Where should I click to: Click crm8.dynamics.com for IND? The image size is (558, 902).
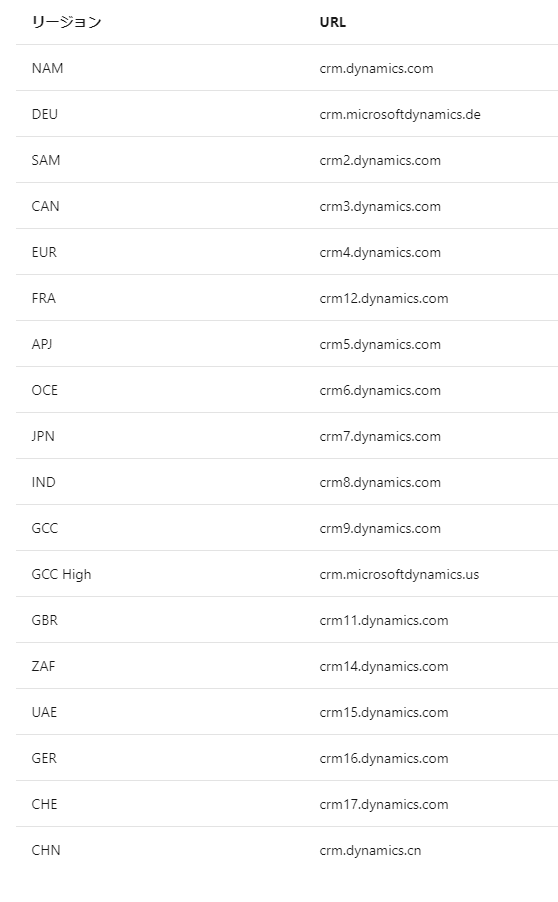(380, 483)
